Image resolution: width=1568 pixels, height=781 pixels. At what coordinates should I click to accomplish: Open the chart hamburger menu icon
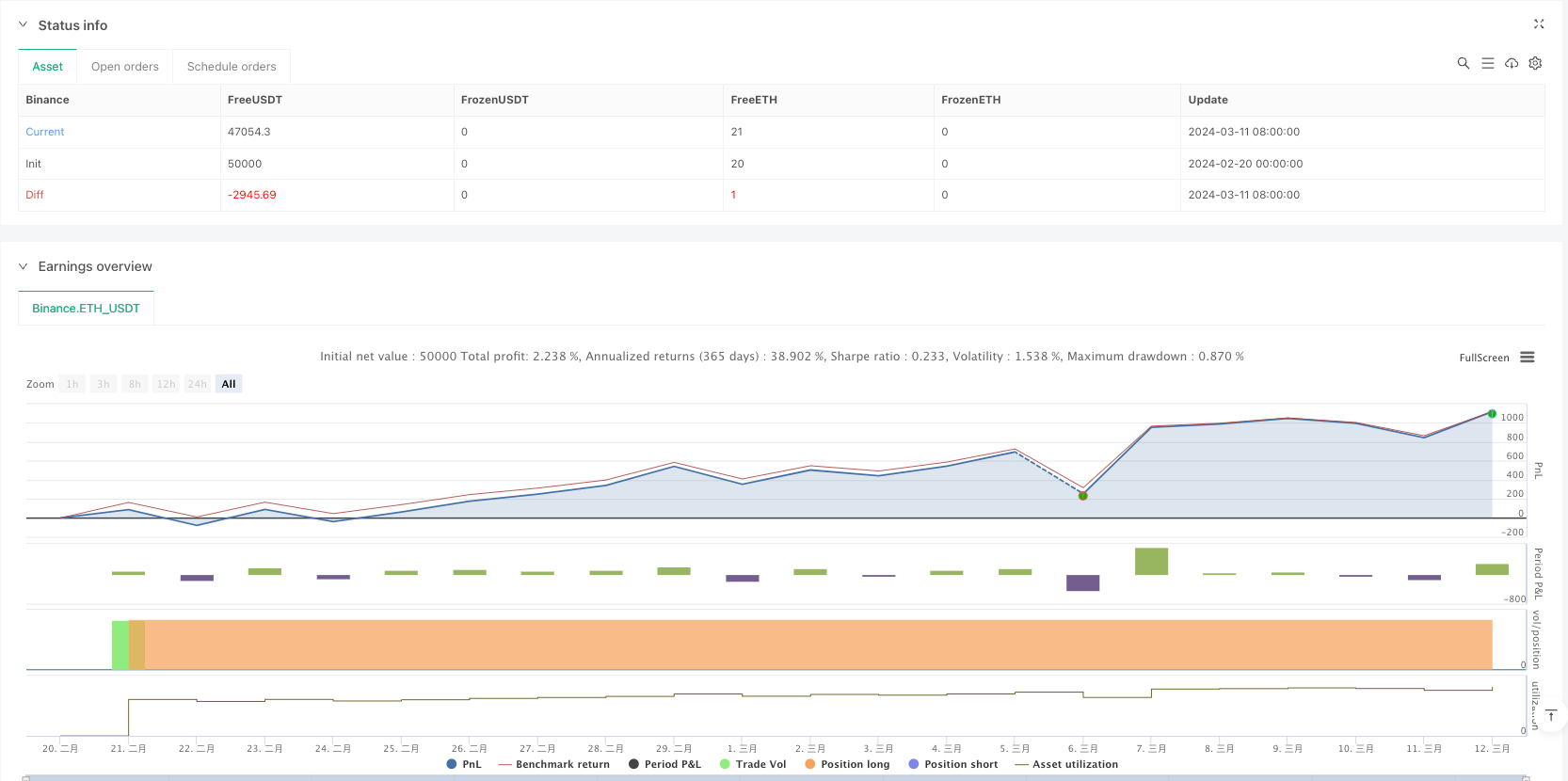1527,358
